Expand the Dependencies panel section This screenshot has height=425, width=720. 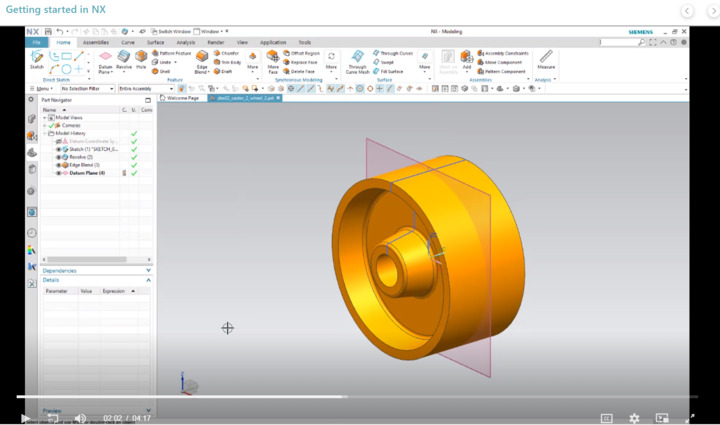tap(96, 270)
